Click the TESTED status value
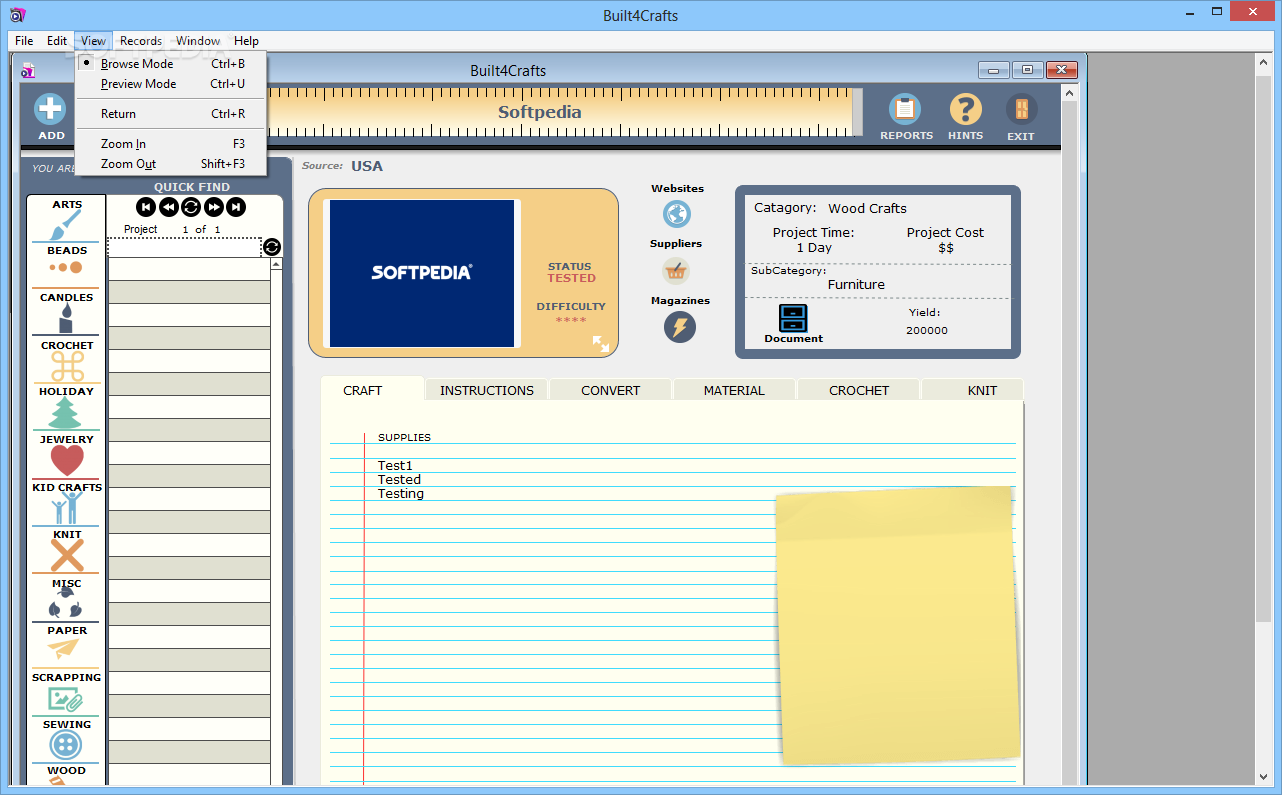Viewport: 1282px width, 795px height. [x=572, y=278]
